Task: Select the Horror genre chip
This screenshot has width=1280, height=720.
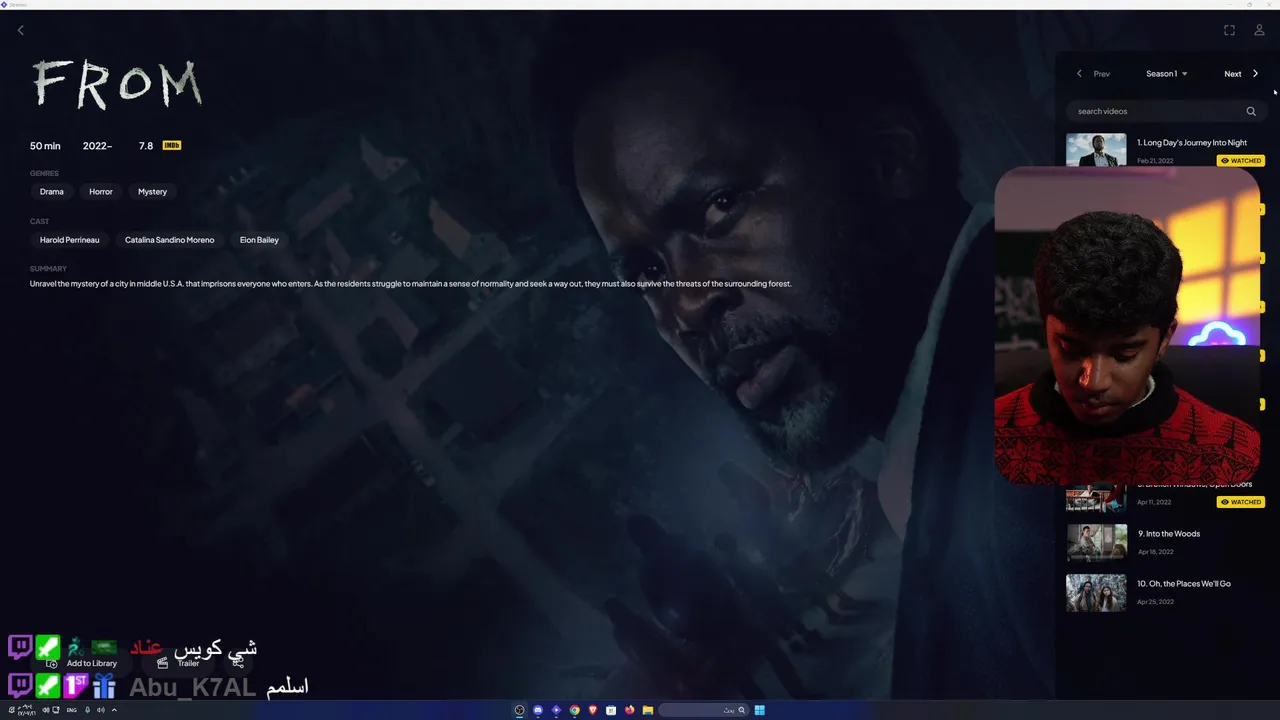Action: pyautogui.click(x=101, y=191)
